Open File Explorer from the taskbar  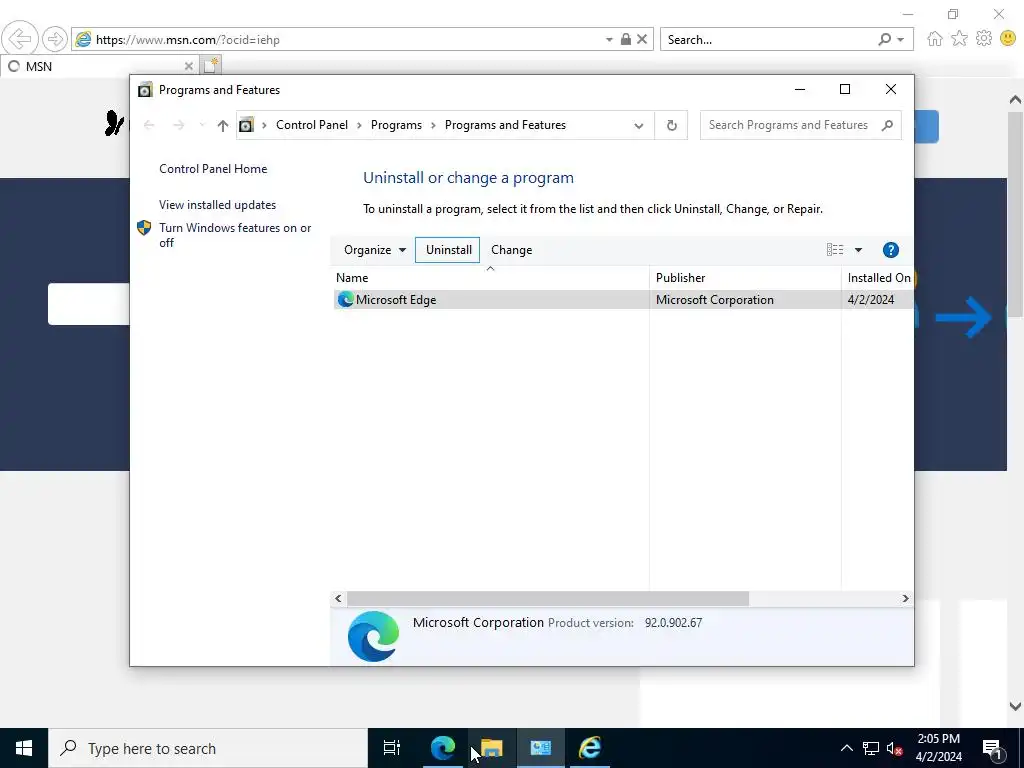(492, 748)
